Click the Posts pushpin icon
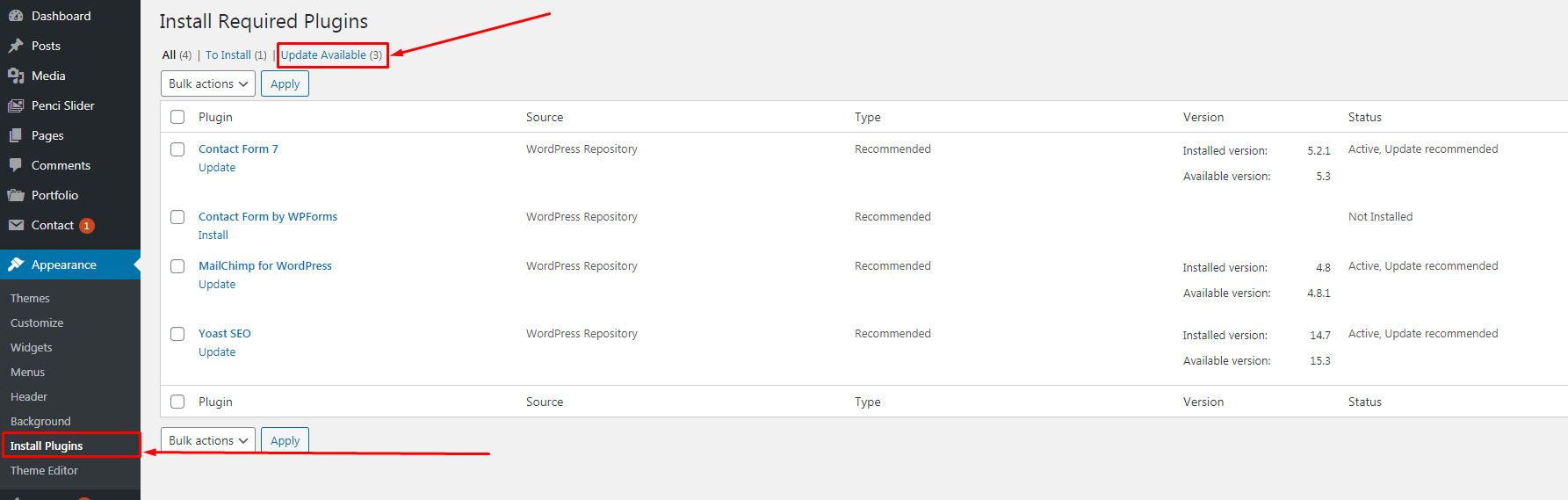This screenshot has height=500, width=1568. tap(16, 46)
